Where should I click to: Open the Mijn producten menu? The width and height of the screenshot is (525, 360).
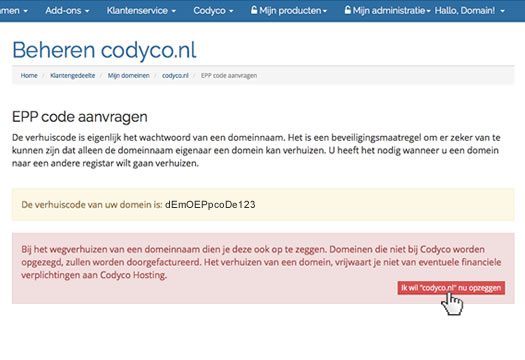coord(289,11)
